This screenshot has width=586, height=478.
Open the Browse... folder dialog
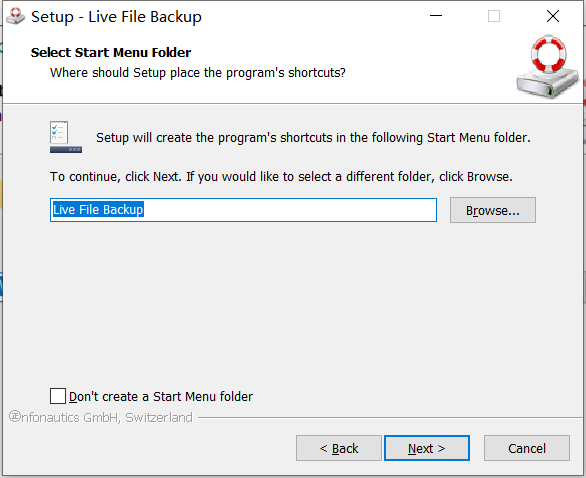(493, 210)
